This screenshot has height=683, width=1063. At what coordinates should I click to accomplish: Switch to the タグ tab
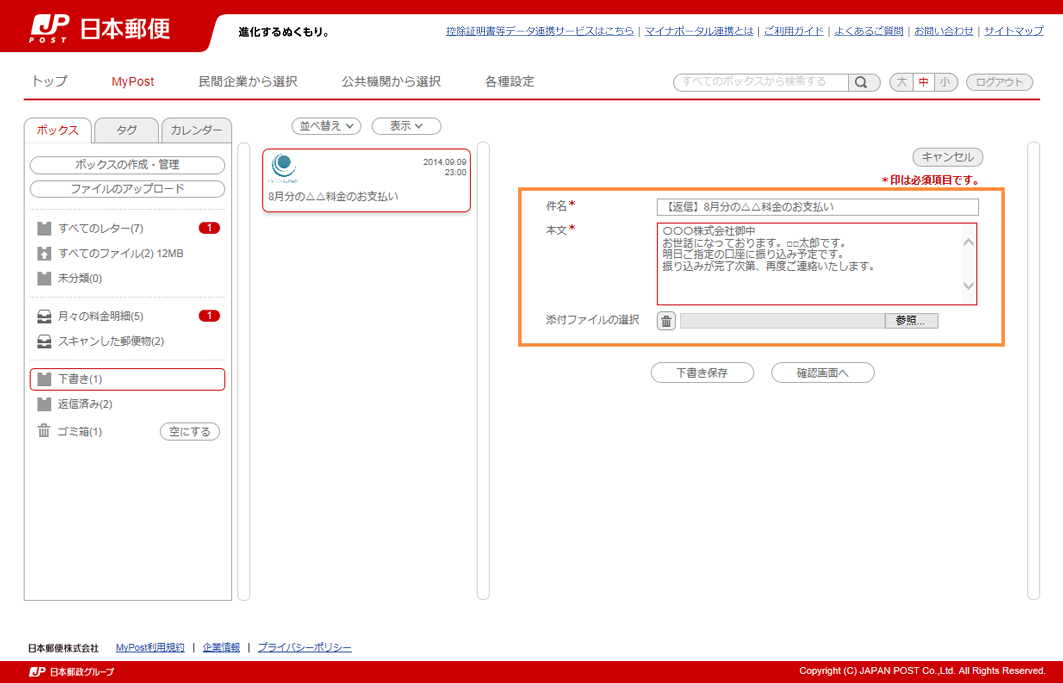click(x=127, y=130)
